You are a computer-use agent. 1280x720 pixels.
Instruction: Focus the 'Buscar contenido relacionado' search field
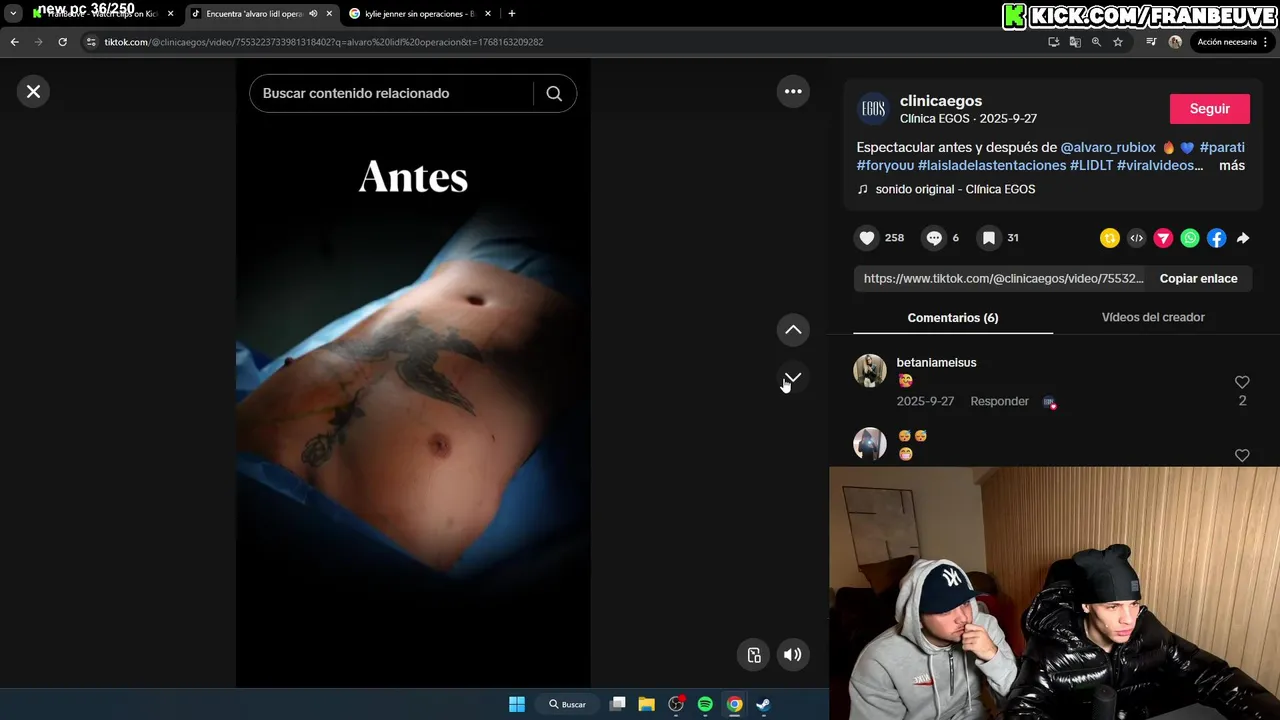[392, 93]
